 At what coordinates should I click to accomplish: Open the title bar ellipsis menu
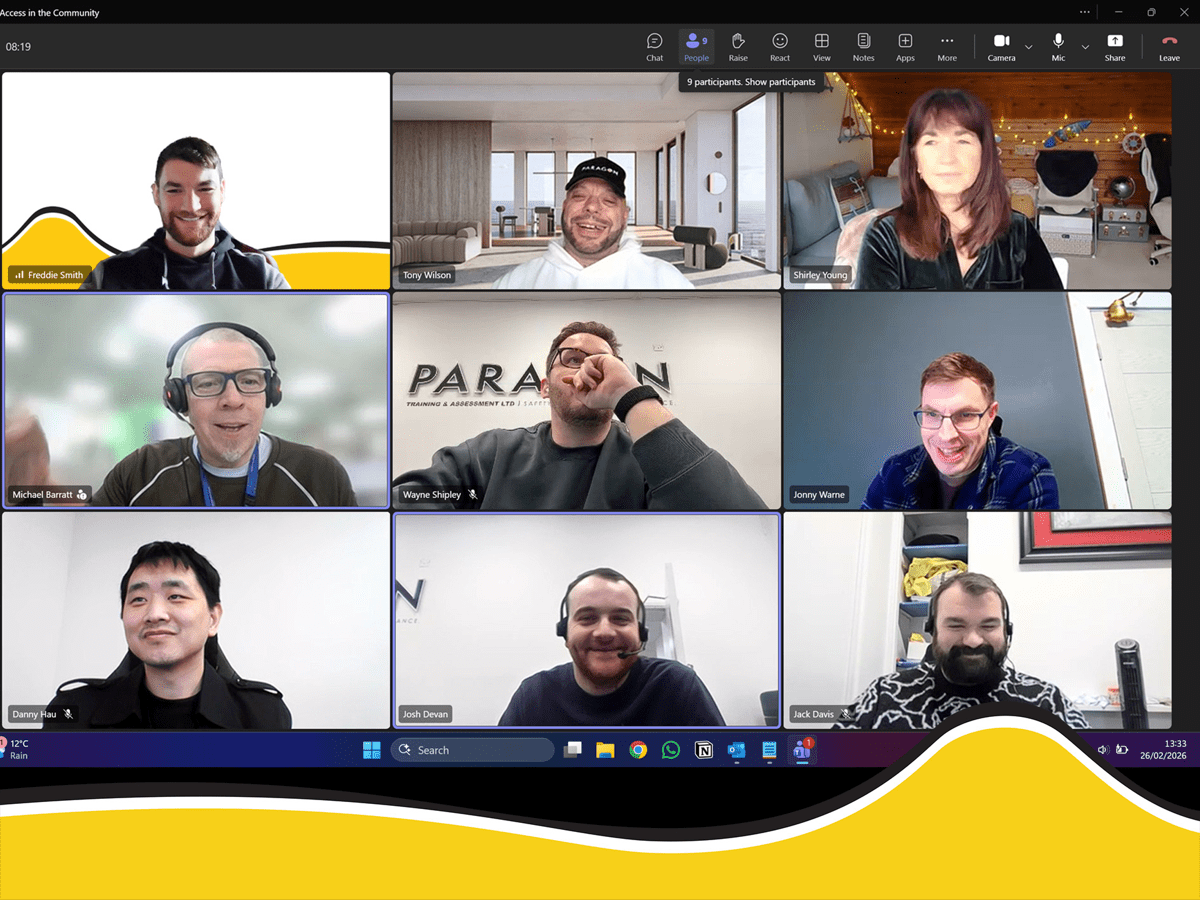point(1085,12)
